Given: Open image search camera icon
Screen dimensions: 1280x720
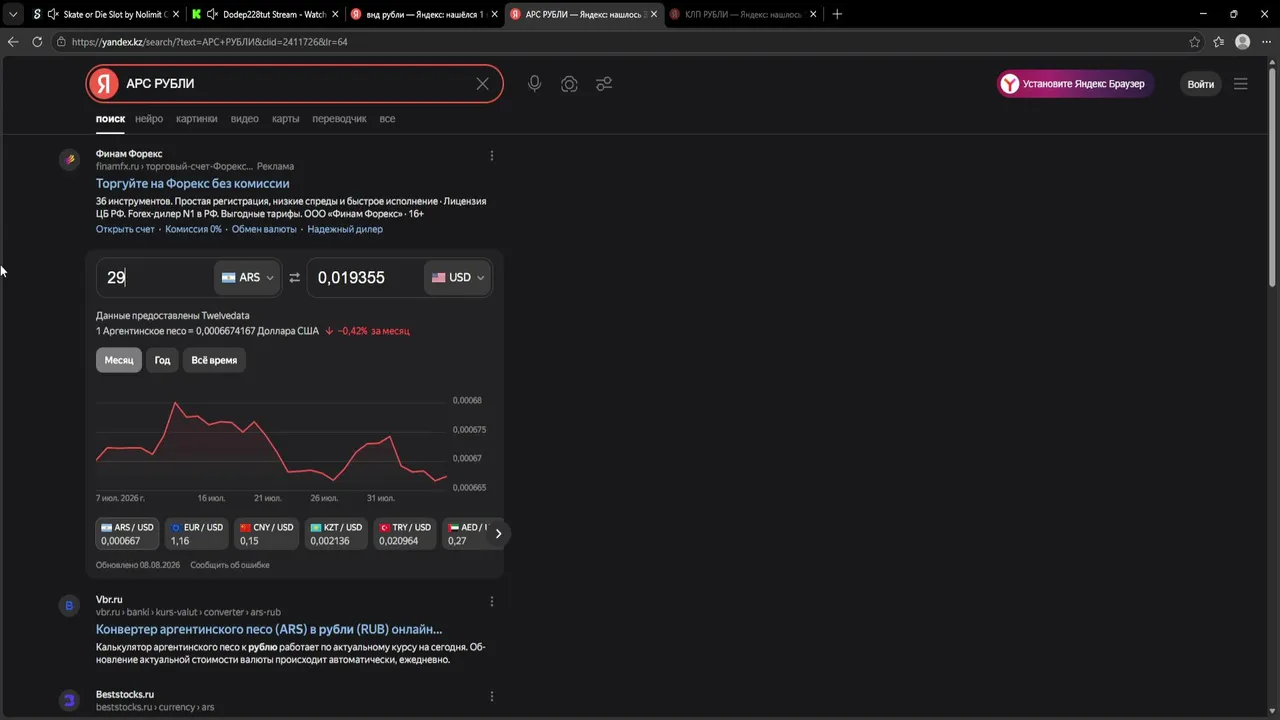Looking at the screenshot, I should click(x=569, y=84).
